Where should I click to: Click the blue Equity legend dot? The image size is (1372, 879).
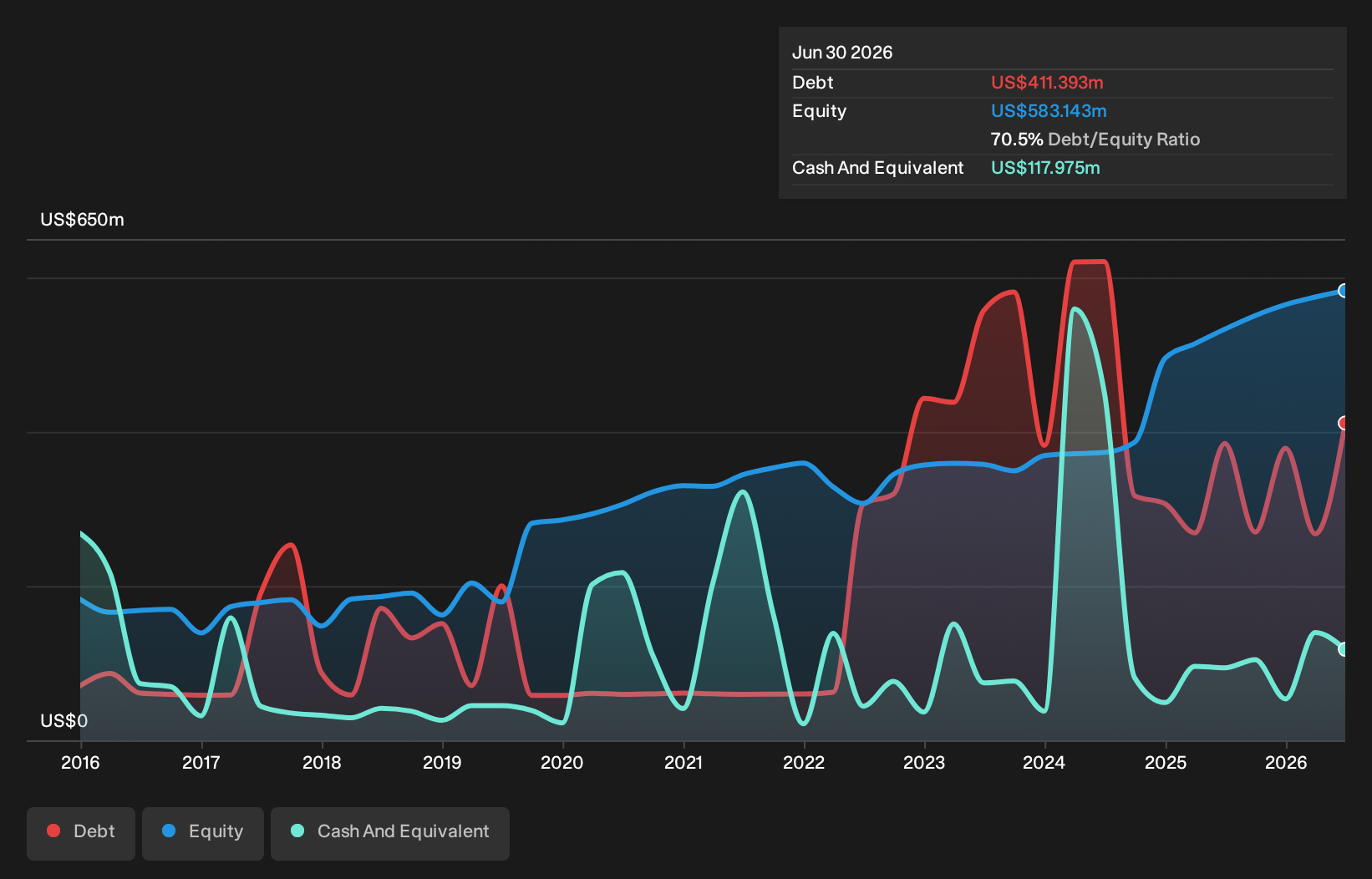coord(169,831)
